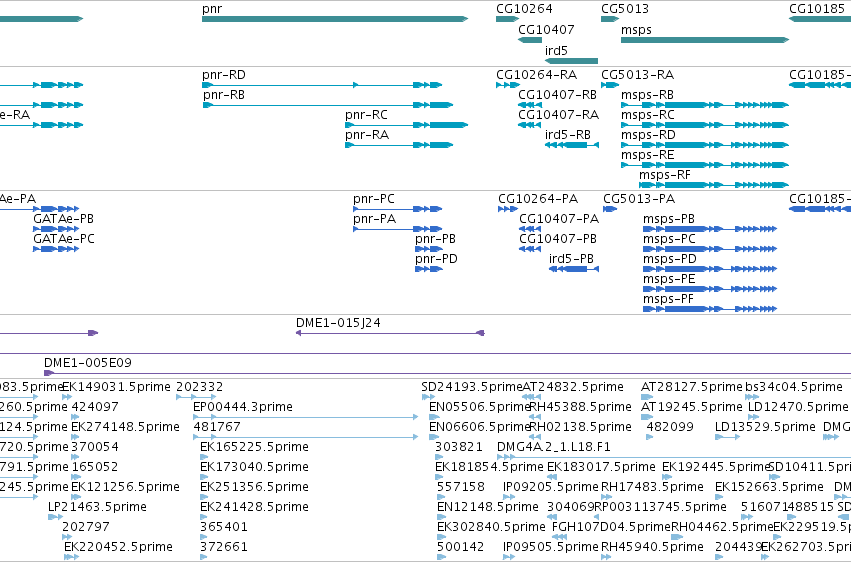The image size is (851, 562).
Task: Click the CG10264-PA protein feature
Action: tap(508, 209)
